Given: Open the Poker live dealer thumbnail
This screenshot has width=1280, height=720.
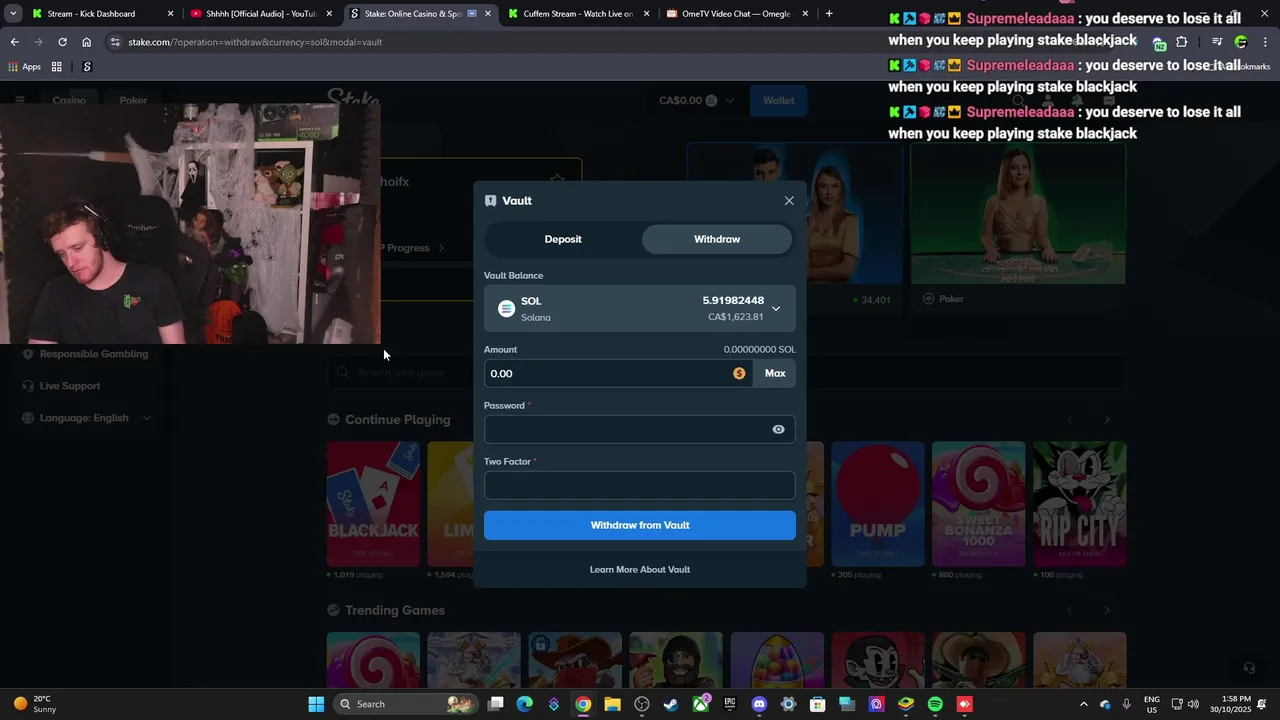Looking at the screenshot, I should pyautogui.click(x=1018, y=214).
